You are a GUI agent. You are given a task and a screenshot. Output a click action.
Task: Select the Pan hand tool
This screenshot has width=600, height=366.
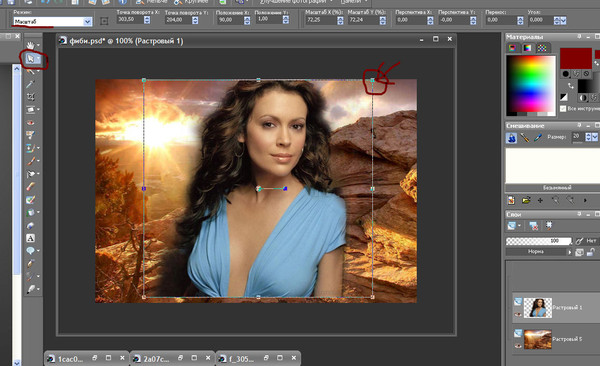30,45
